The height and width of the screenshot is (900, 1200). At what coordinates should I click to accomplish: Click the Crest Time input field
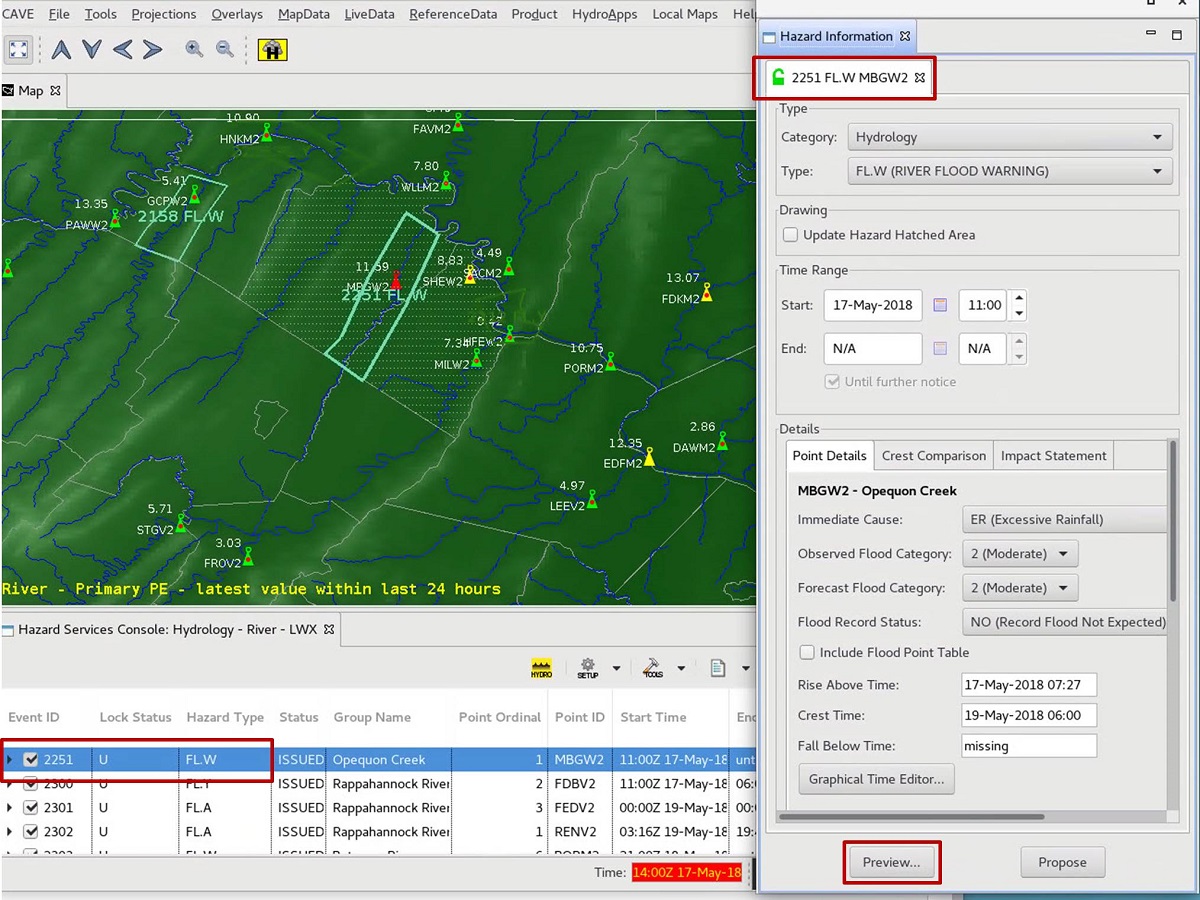[x=1028, y=716]
